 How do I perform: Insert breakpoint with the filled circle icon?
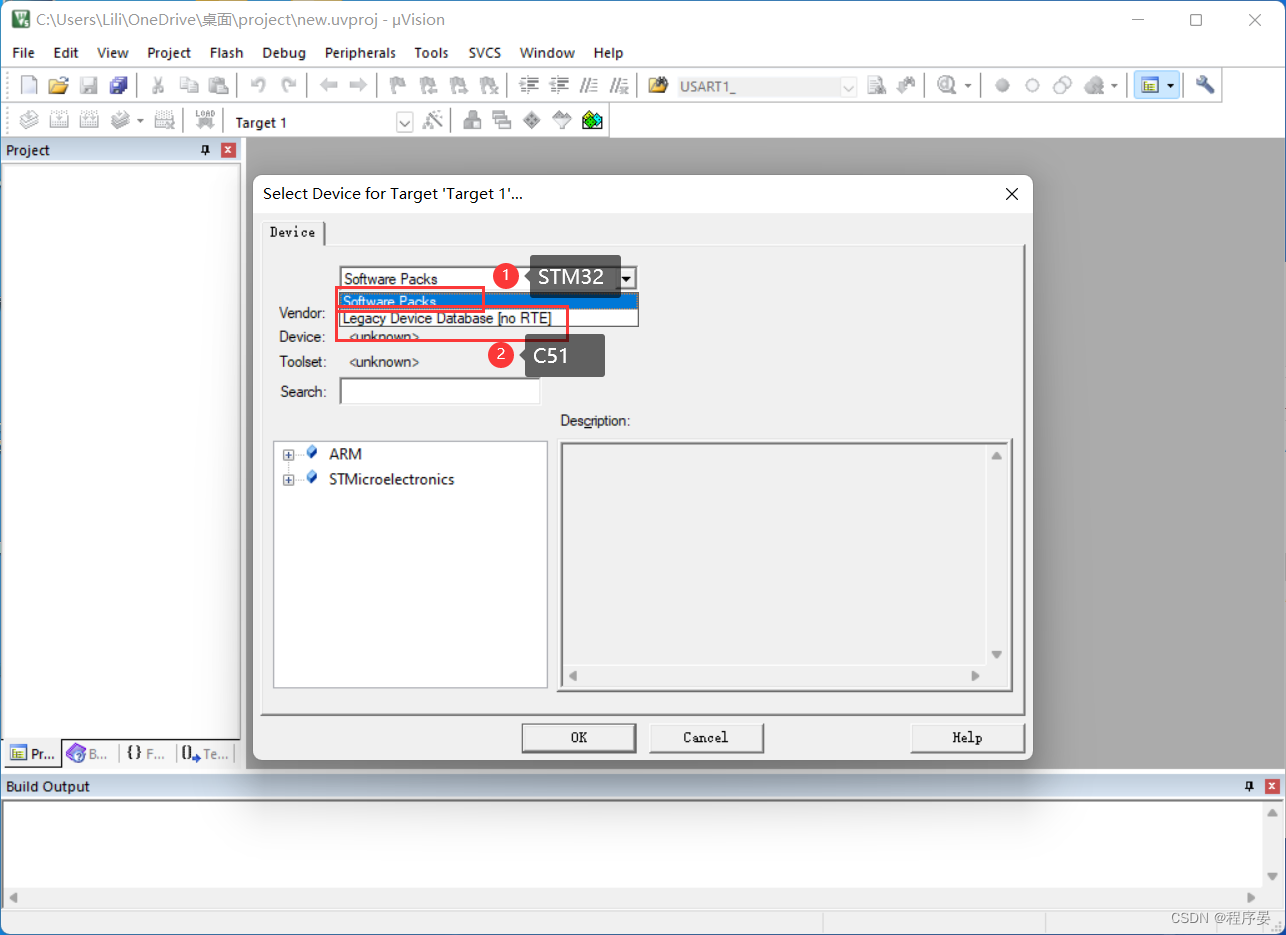[x=1002, y=86]
